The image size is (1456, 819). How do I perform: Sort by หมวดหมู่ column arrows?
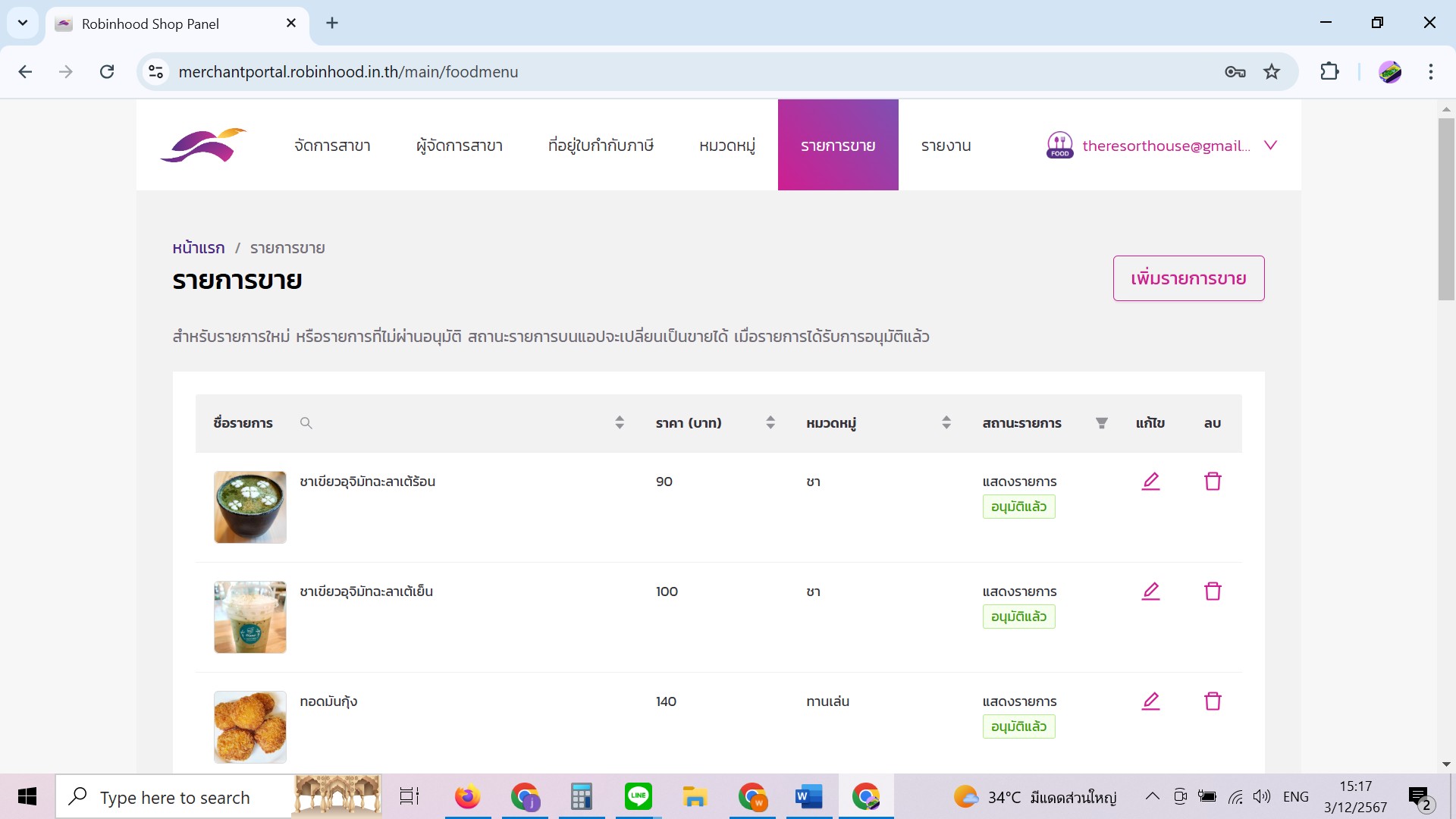[946, 423]
